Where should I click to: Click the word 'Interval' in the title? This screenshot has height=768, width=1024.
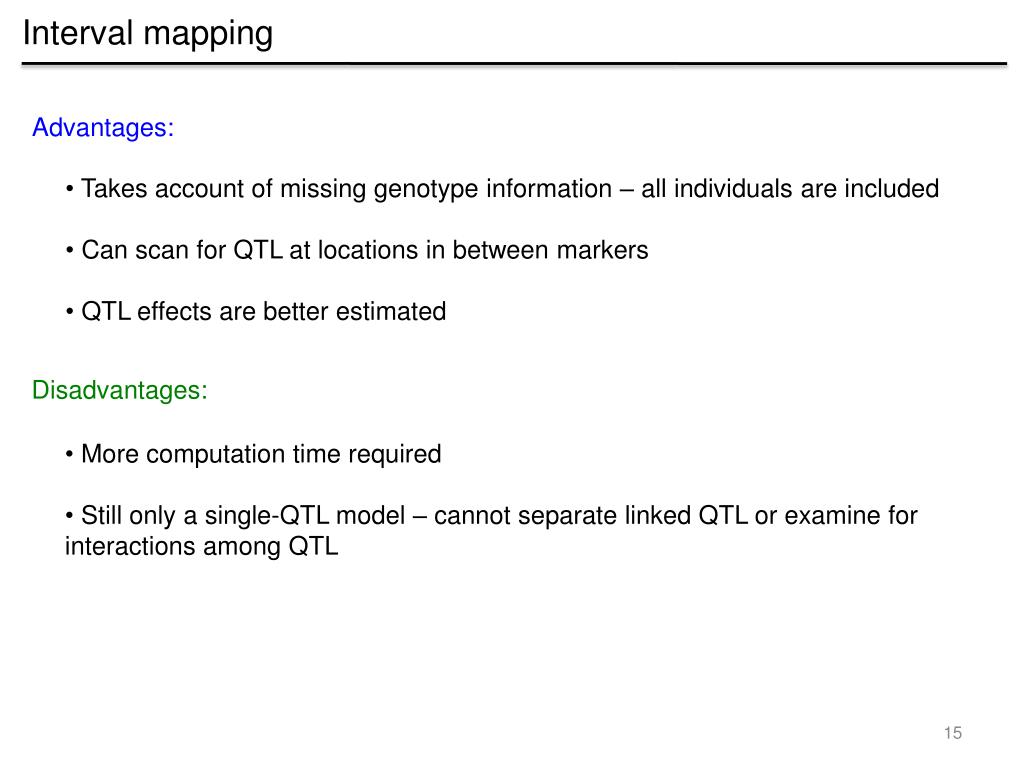(78, 33)
